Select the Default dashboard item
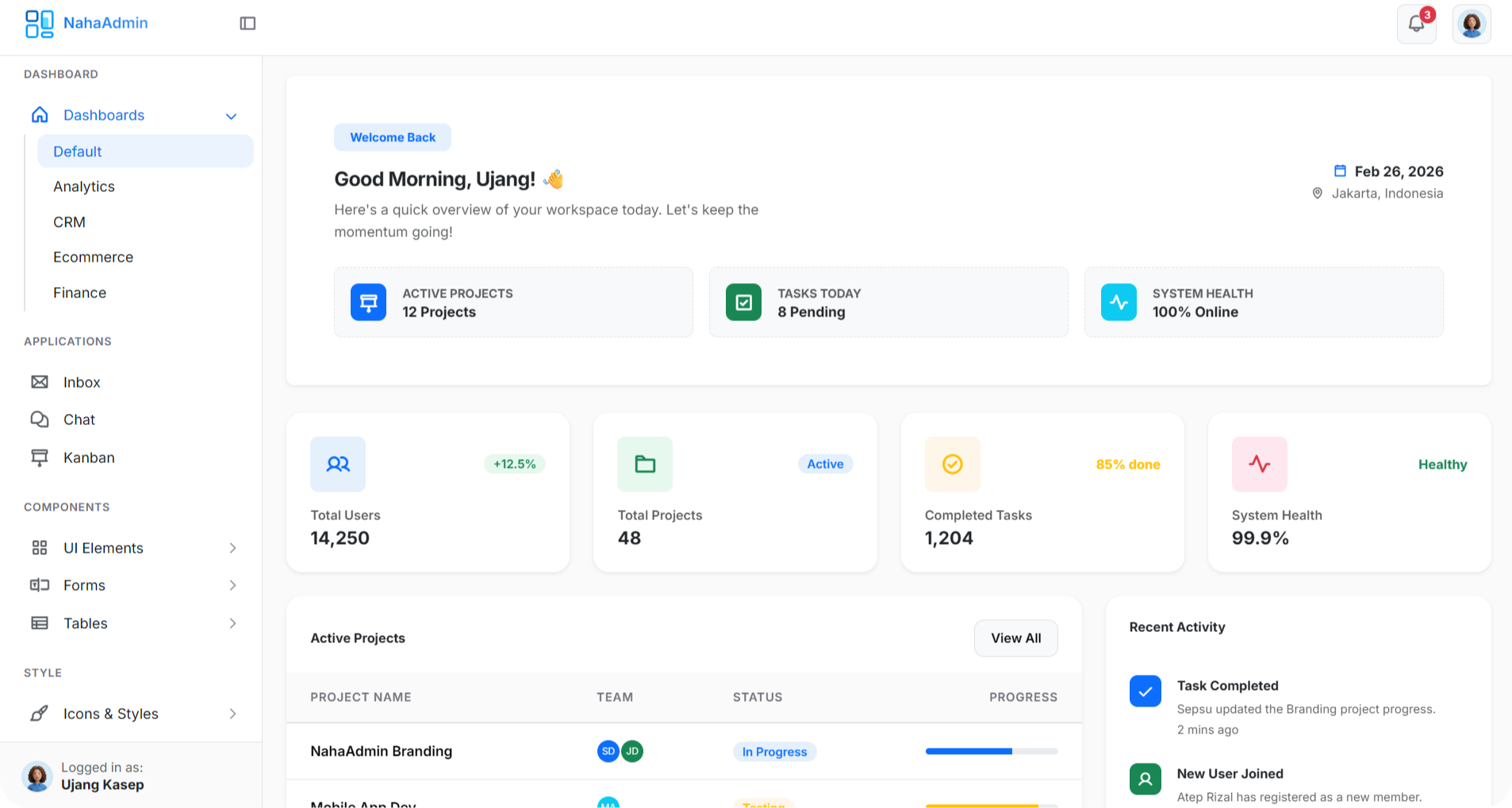This screenshot has height=808, width=1512. pyautogui.click(x=145, y=151)
